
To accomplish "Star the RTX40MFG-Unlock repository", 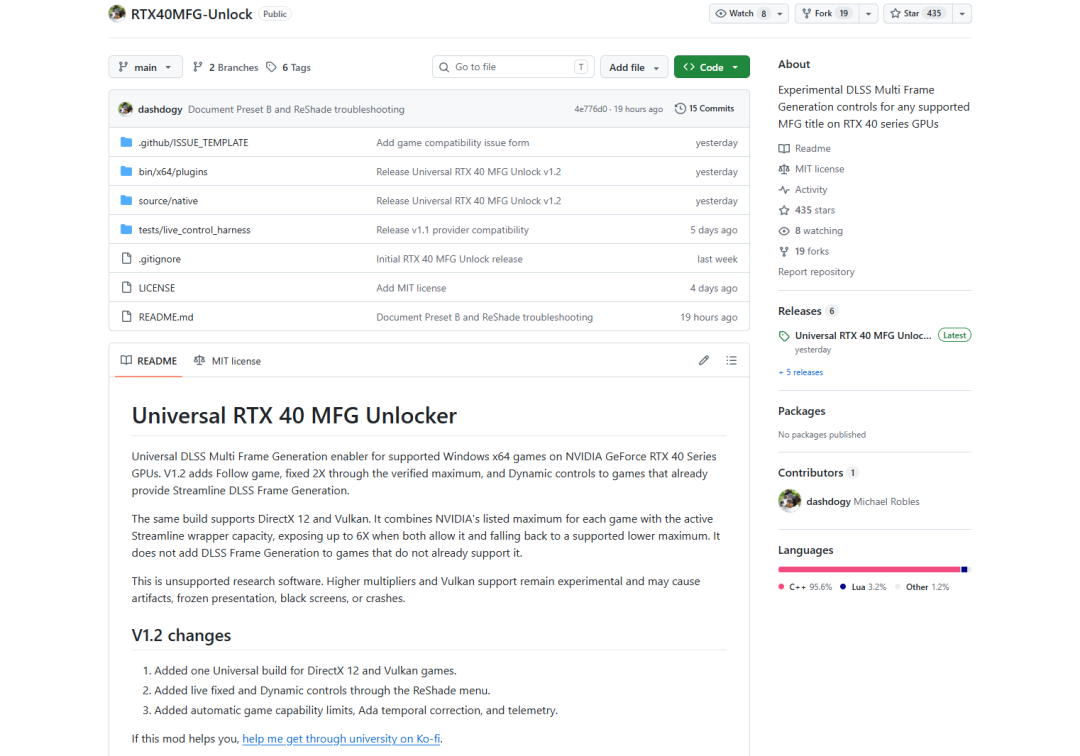I will pos(918,13).
